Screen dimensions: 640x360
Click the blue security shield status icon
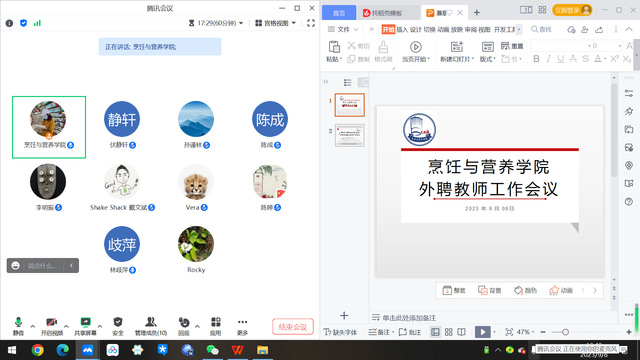tap(23, 23)
